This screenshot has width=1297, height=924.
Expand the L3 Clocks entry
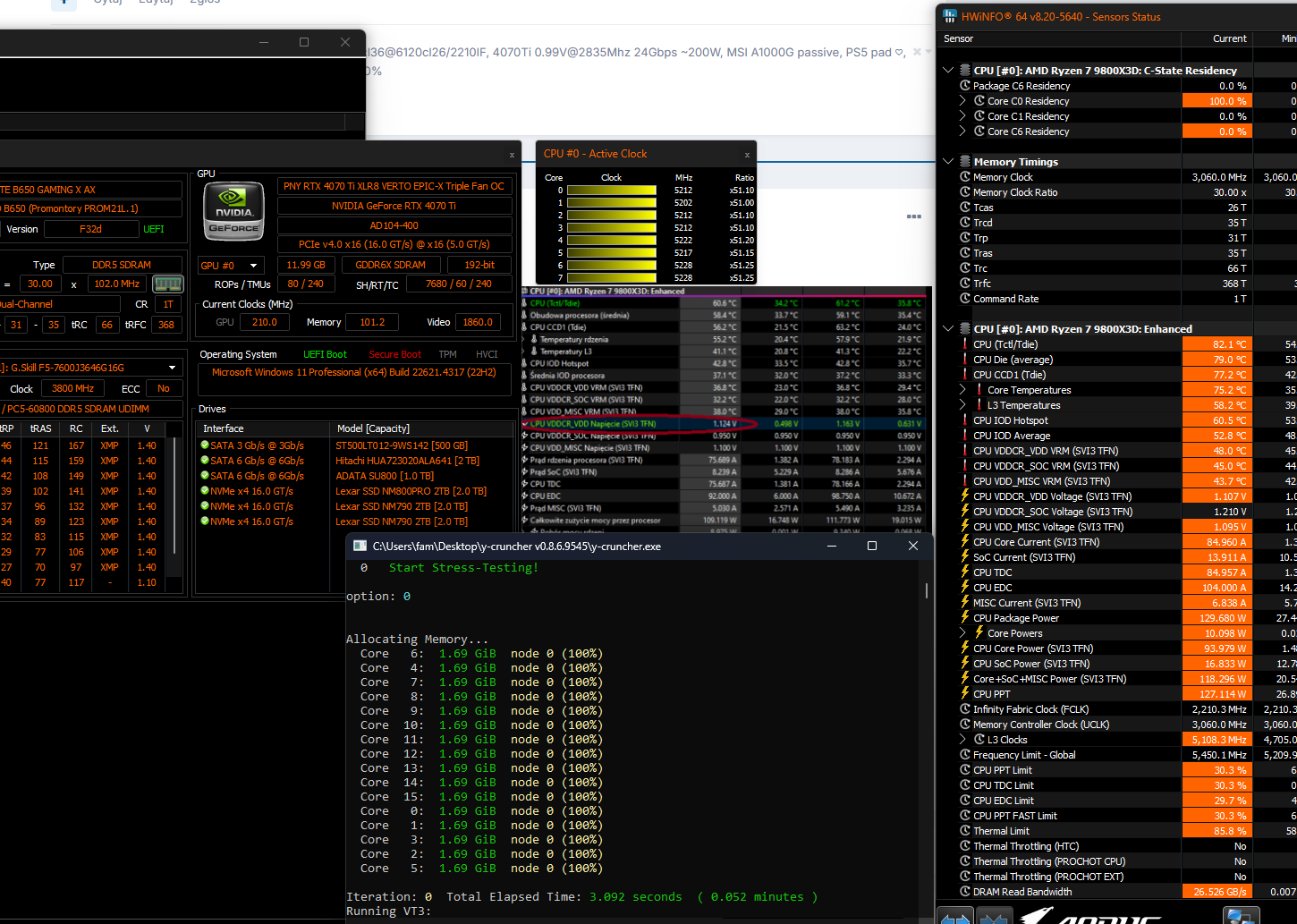tap(963, 740)
